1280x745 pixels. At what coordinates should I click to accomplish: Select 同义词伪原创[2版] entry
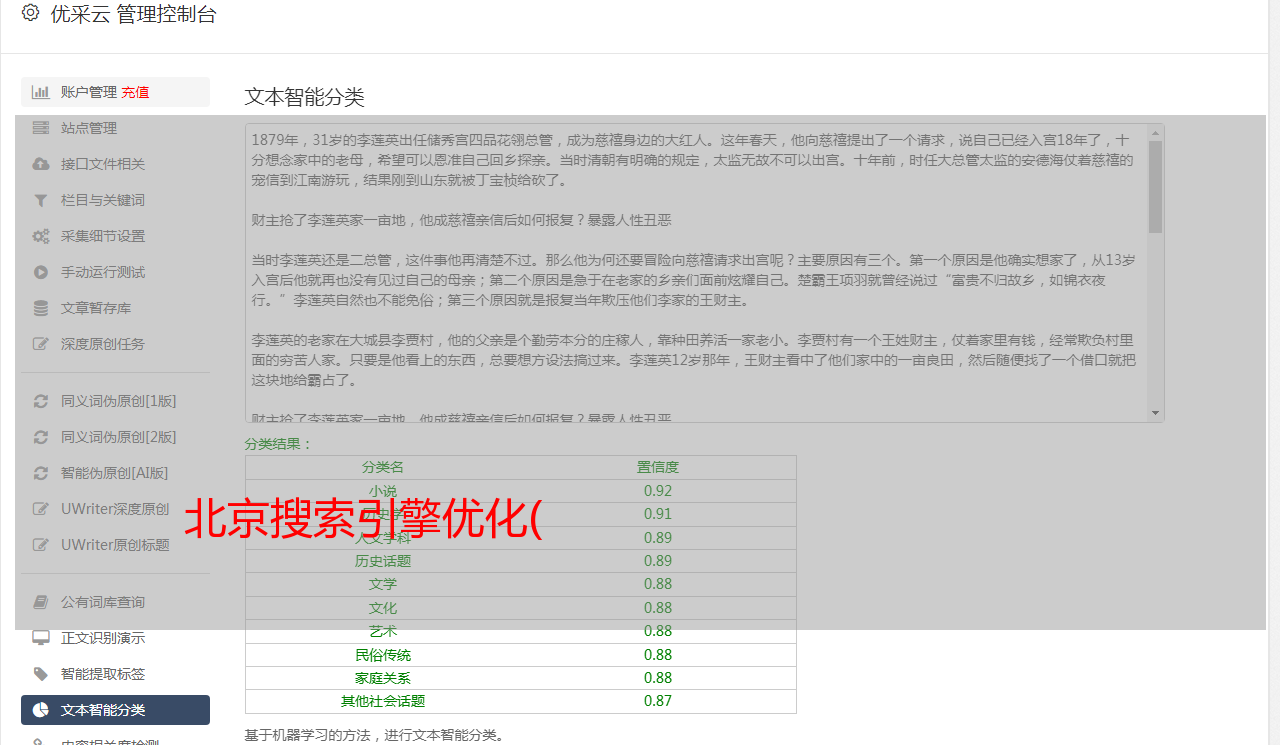[115, 437]
